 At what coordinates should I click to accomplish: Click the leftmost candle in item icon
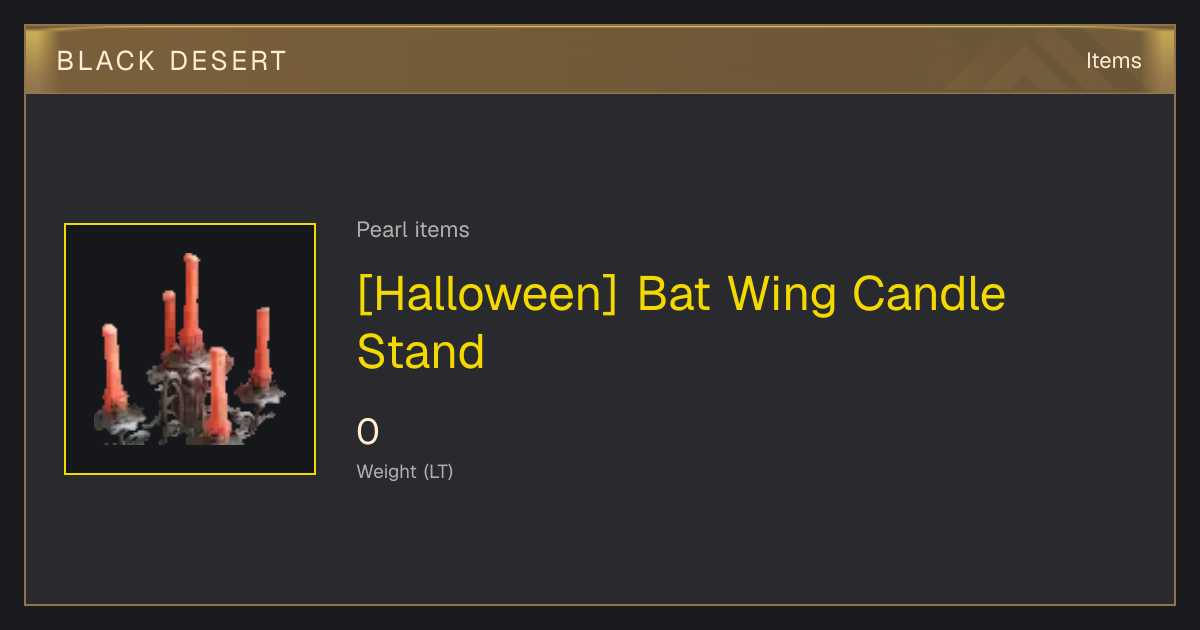tap(111, 366)
